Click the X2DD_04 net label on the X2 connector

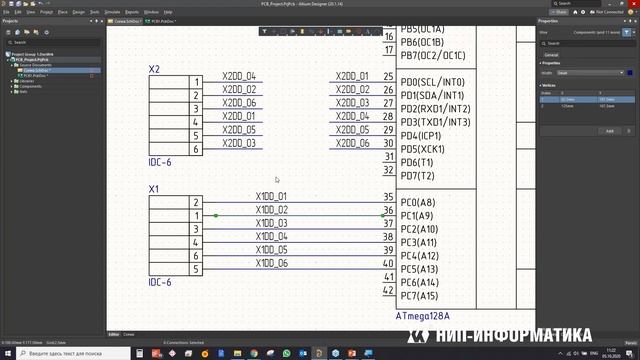pos(239,76)
